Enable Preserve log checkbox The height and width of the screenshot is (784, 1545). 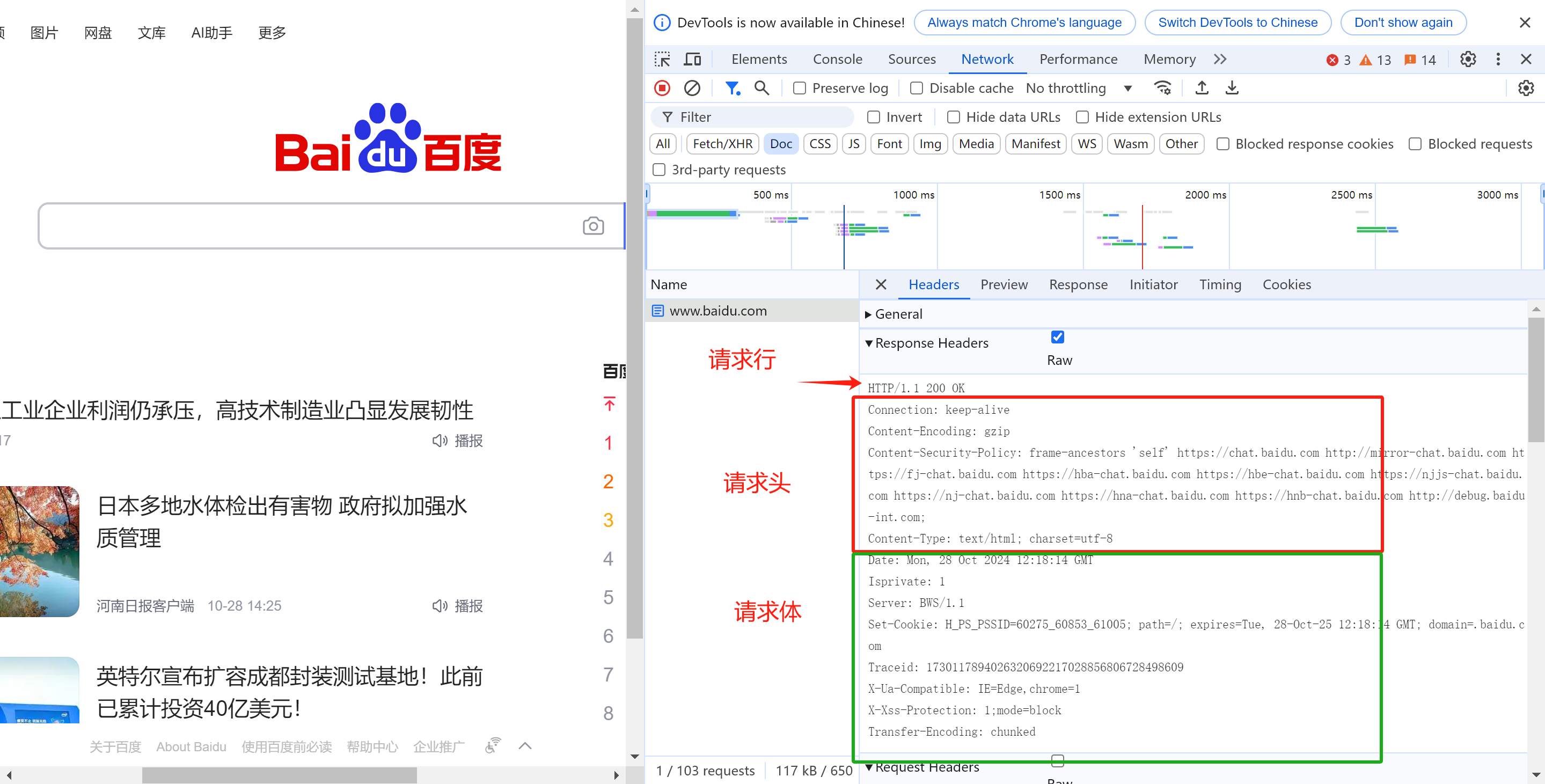[x=800, y=88]
